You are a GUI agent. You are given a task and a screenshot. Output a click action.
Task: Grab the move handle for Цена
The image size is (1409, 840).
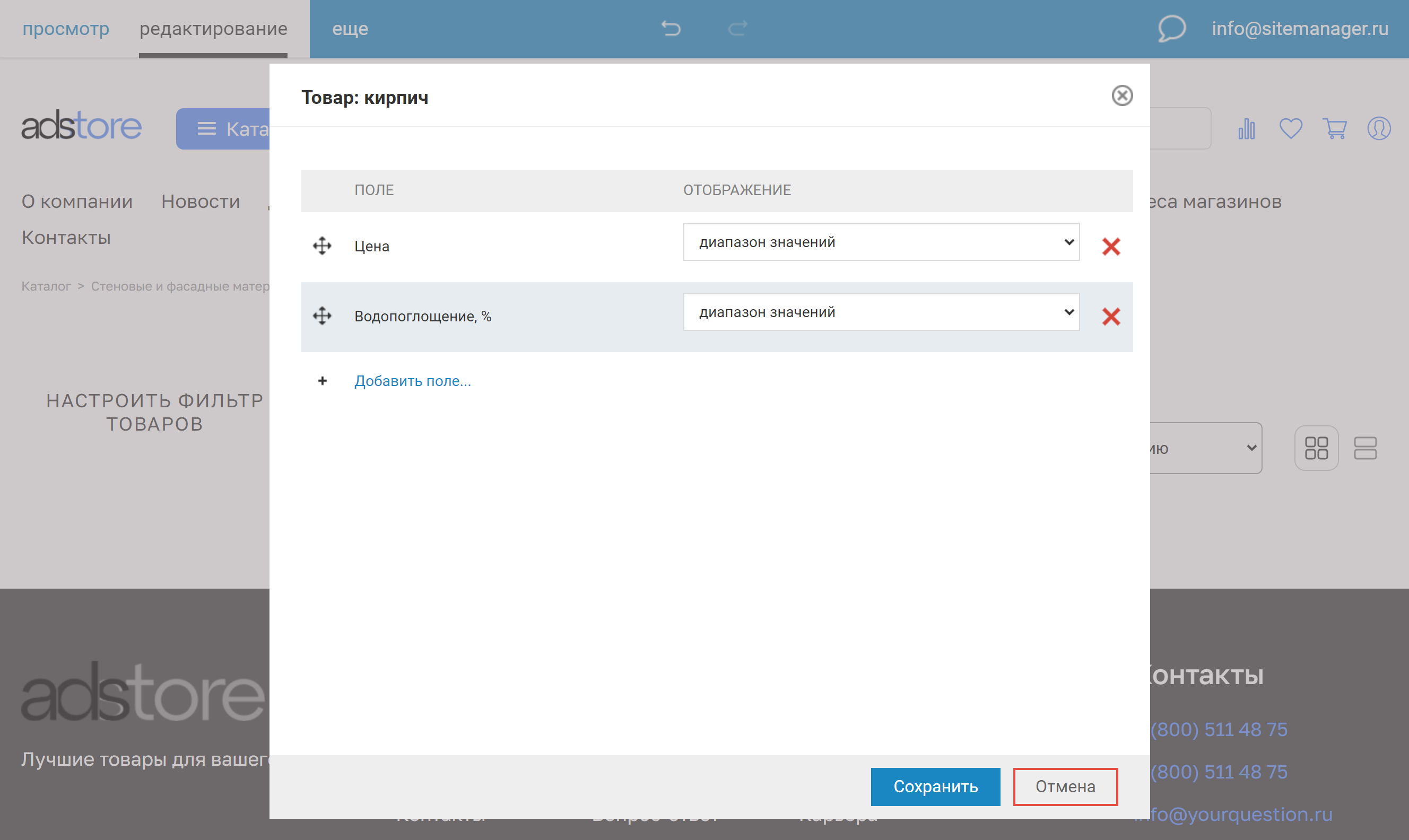(x=322, y=246)
